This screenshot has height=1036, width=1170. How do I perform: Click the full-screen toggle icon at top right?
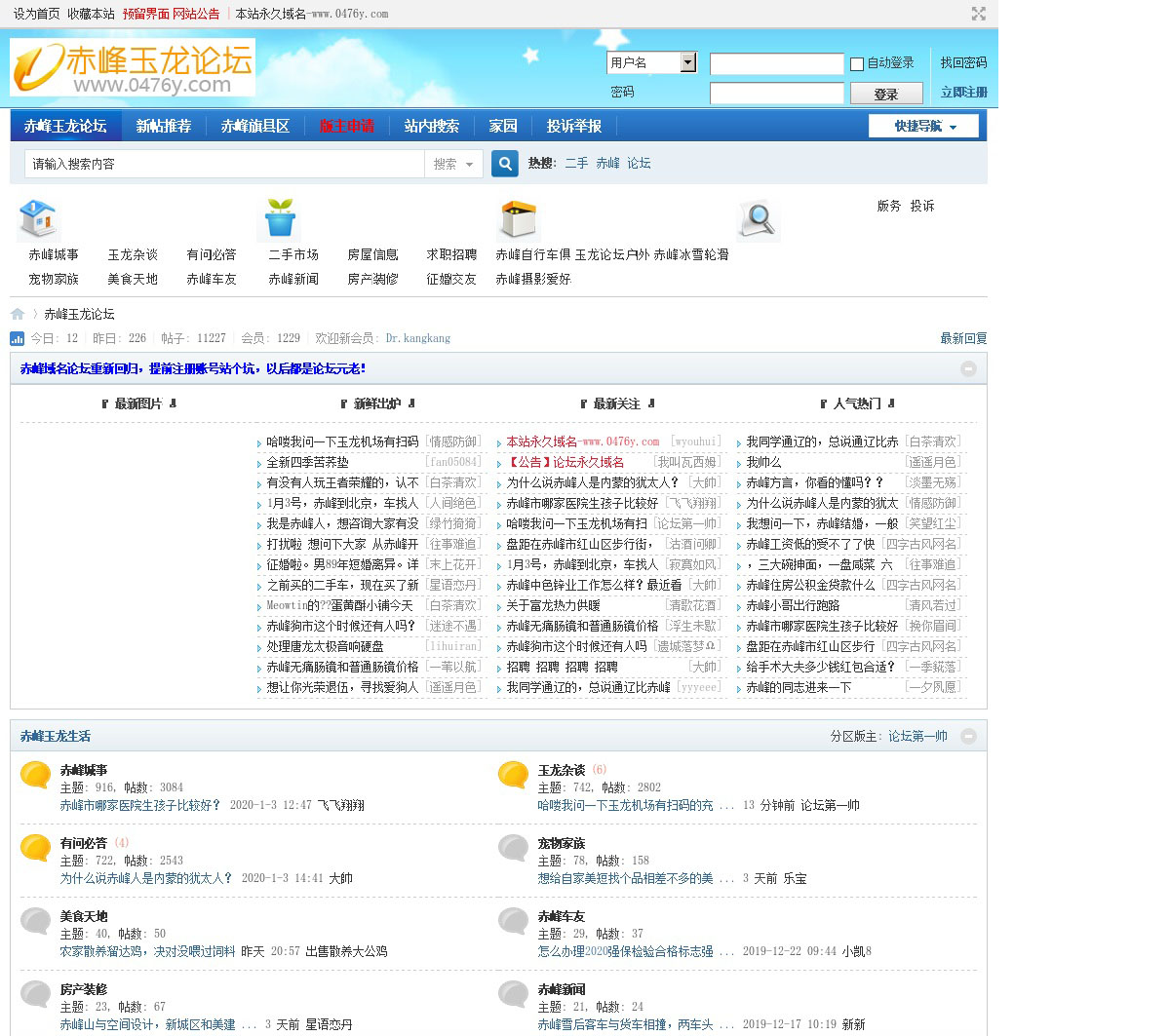coord(978,14)
